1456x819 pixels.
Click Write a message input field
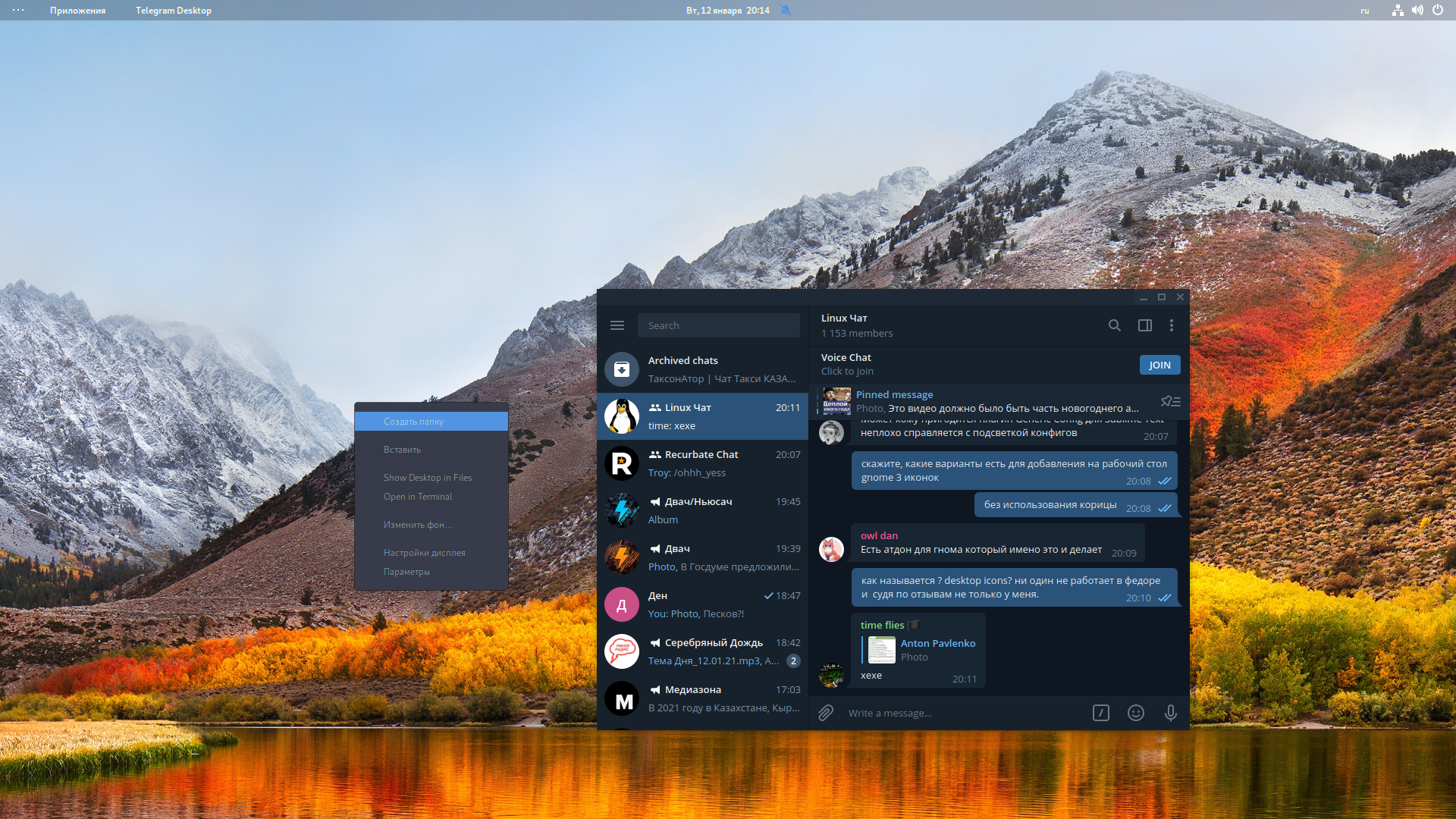(963, 713)
